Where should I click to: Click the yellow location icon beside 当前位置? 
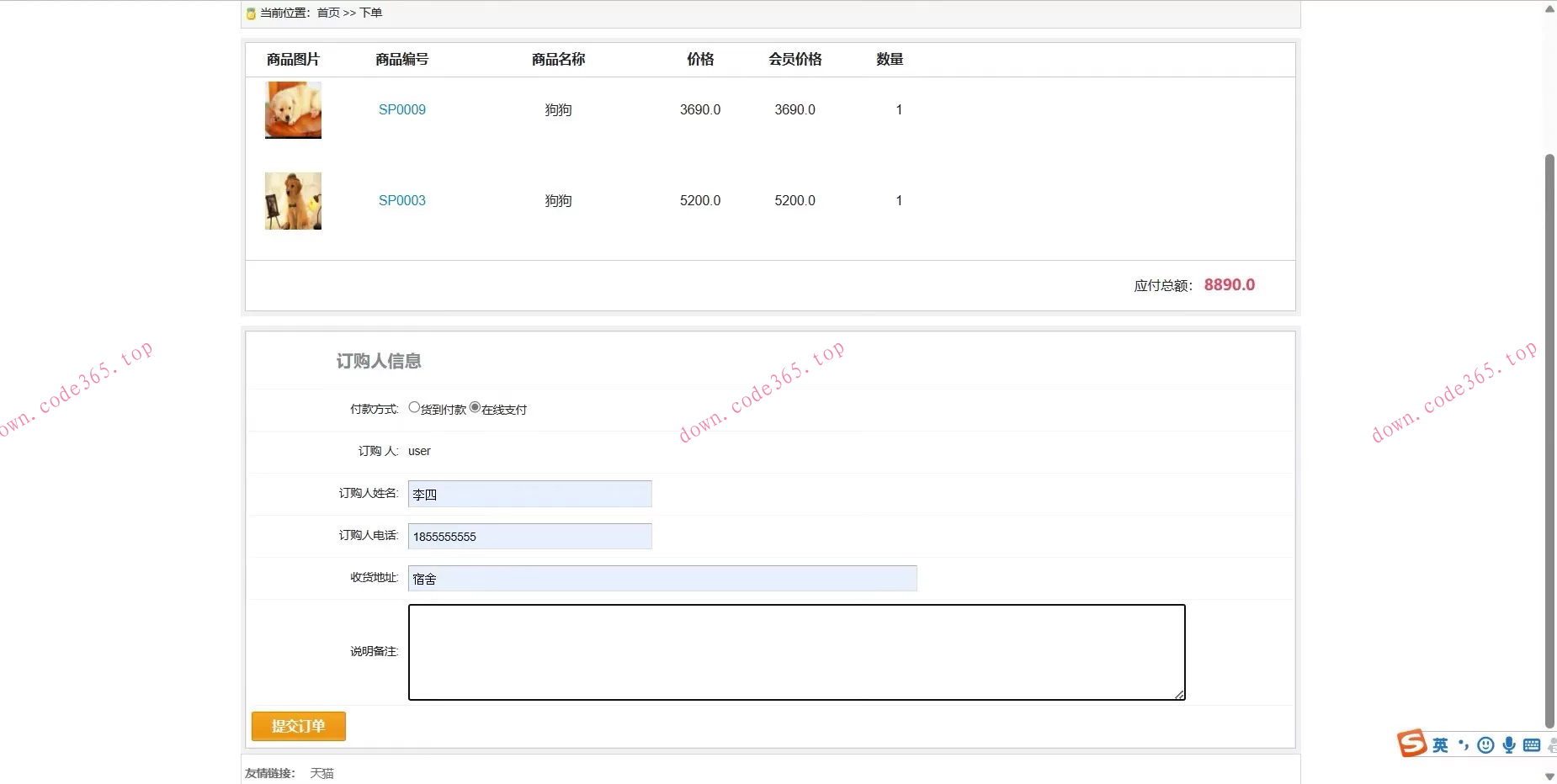[x=251, y=13]
